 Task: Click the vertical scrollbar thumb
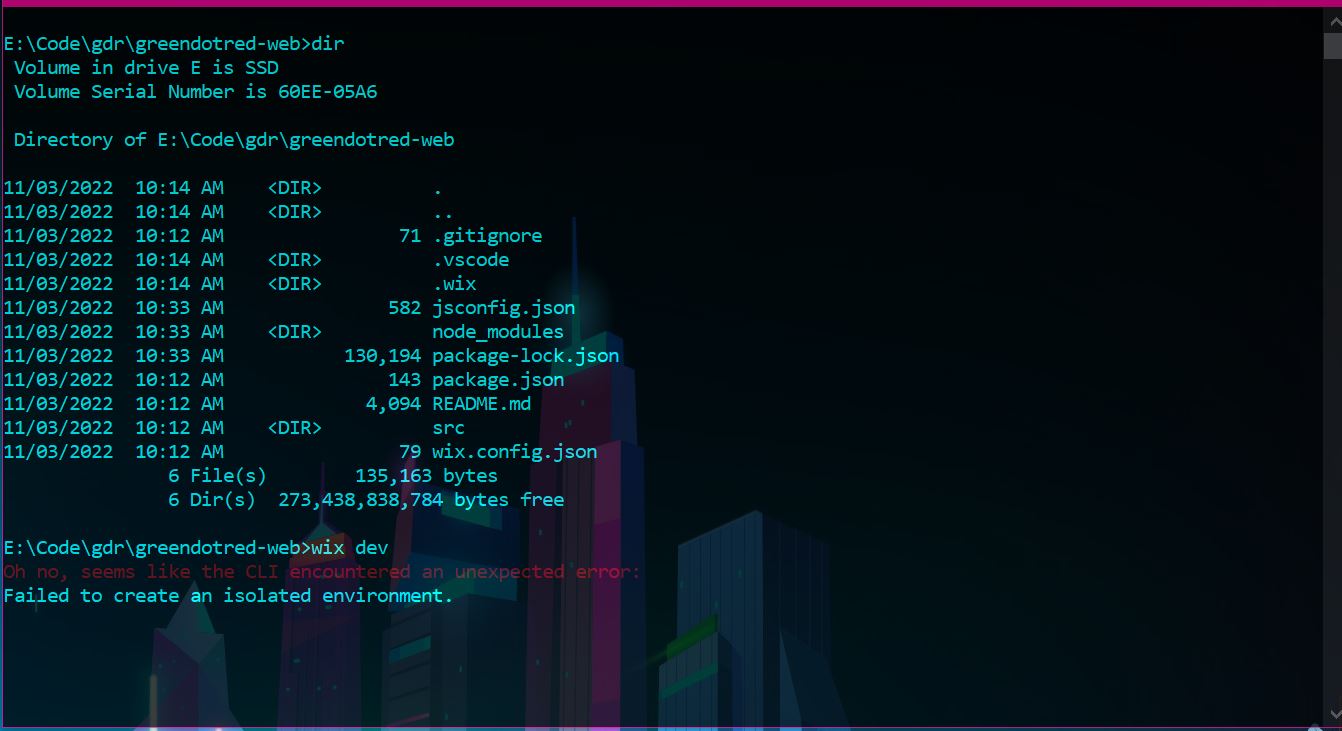[x=1332, y=46]
